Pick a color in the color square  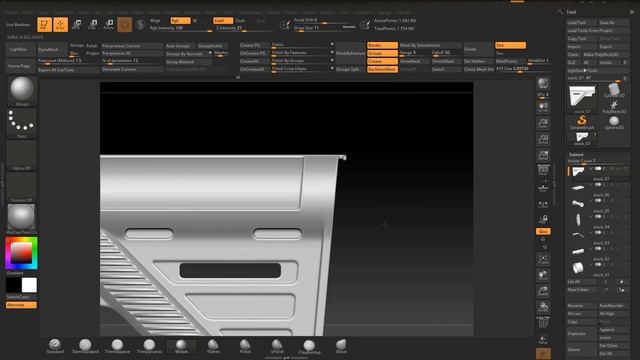(22, 253)
